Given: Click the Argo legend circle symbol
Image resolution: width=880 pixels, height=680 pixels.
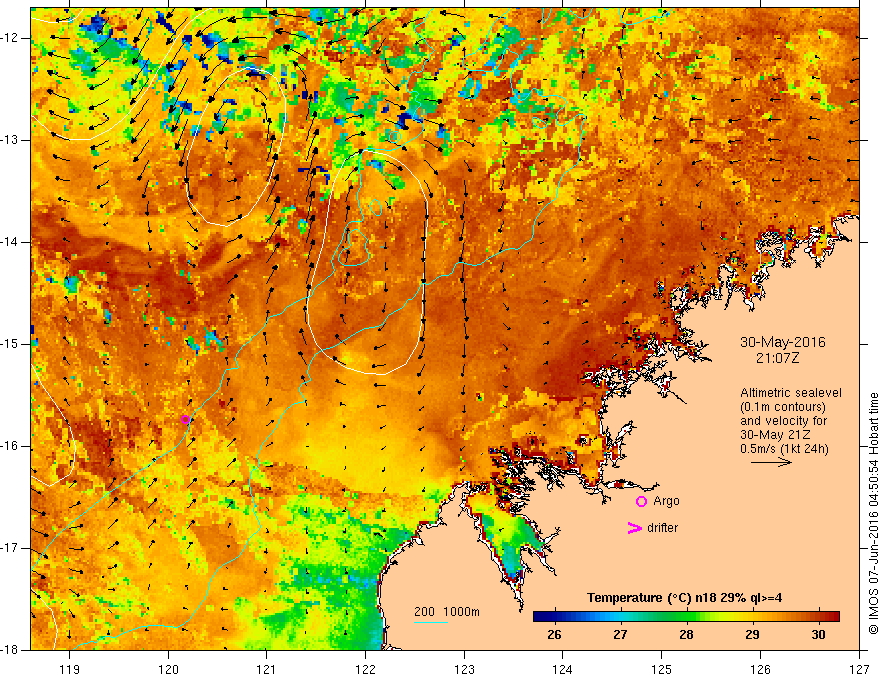Looking at the screenshot, I should coord(641,502).
